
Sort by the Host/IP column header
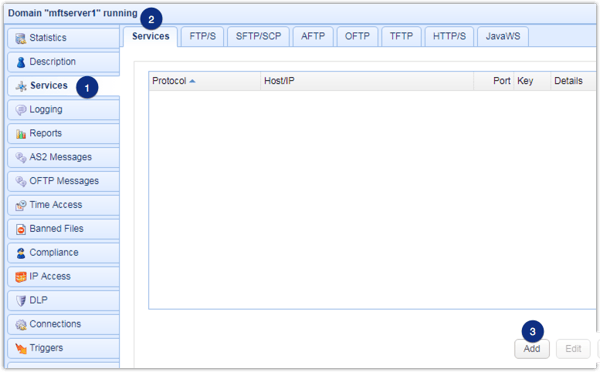367,81
